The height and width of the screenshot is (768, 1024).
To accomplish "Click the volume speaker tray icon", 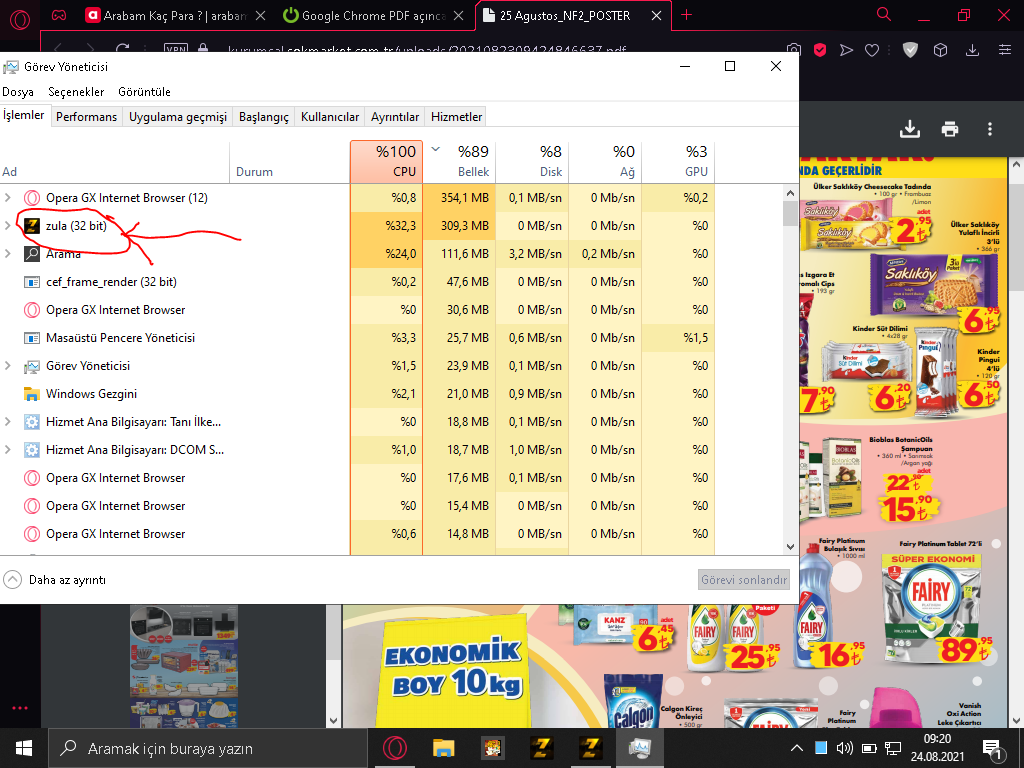I will pos(844,748).
